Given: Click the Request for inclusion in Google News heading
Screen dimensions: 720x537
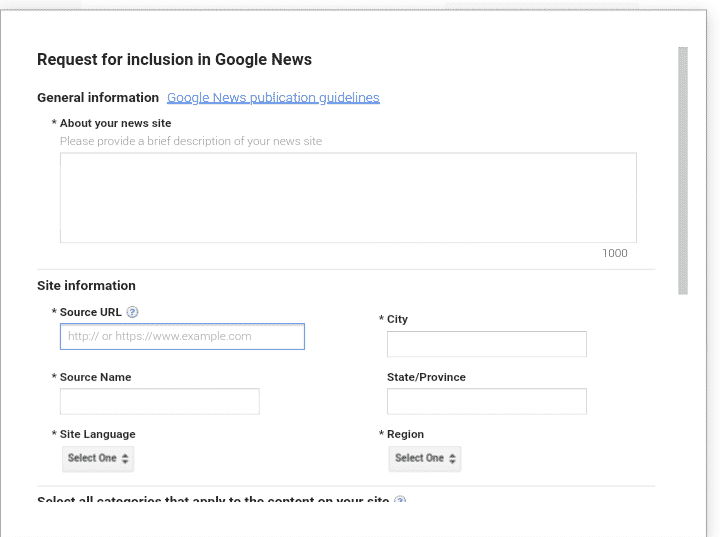Looking at the screenshot, I should tap(174, 60).
